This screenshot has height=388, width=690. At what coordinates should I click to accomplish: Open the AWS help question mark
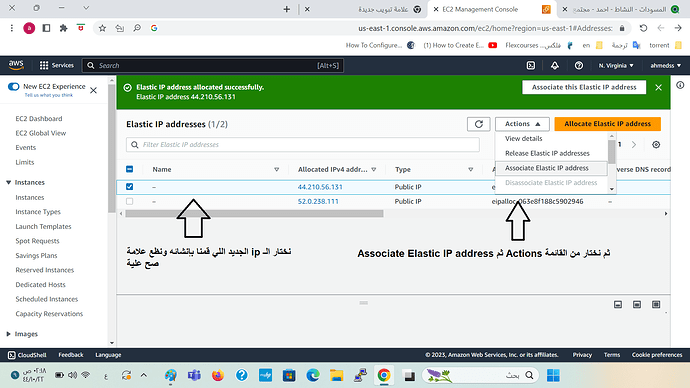579,65
